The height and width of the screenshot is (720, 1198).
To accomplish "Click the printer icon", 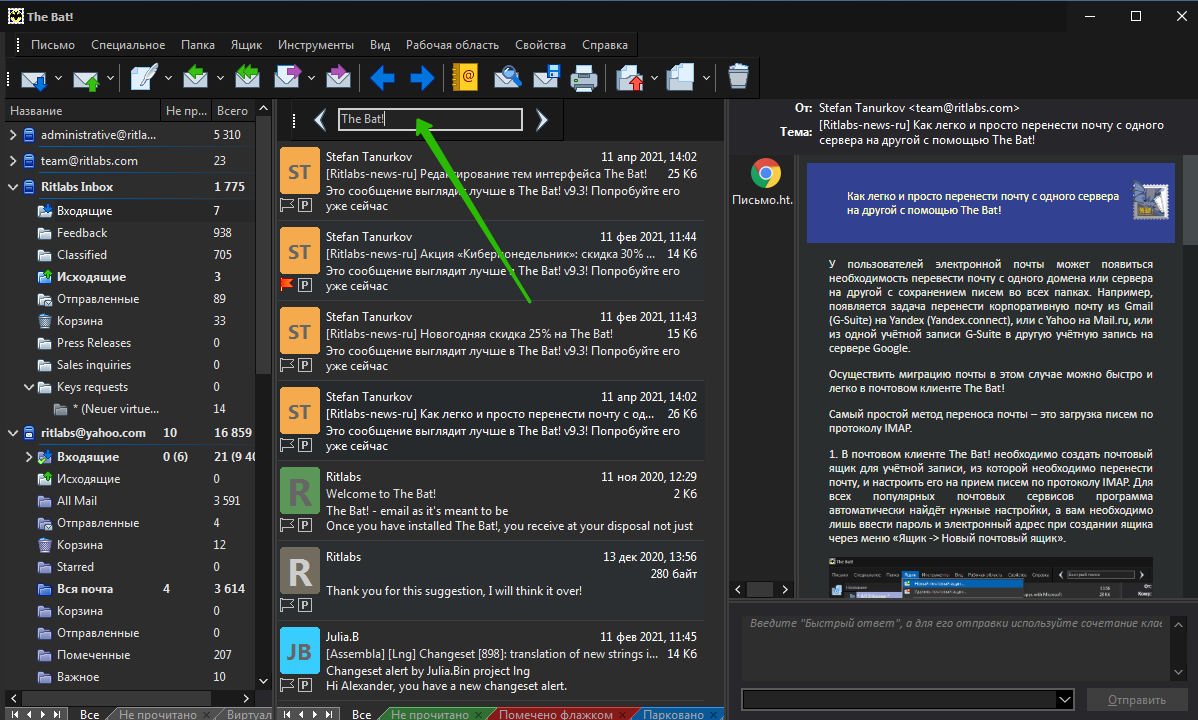I will (x=584, y=78).
